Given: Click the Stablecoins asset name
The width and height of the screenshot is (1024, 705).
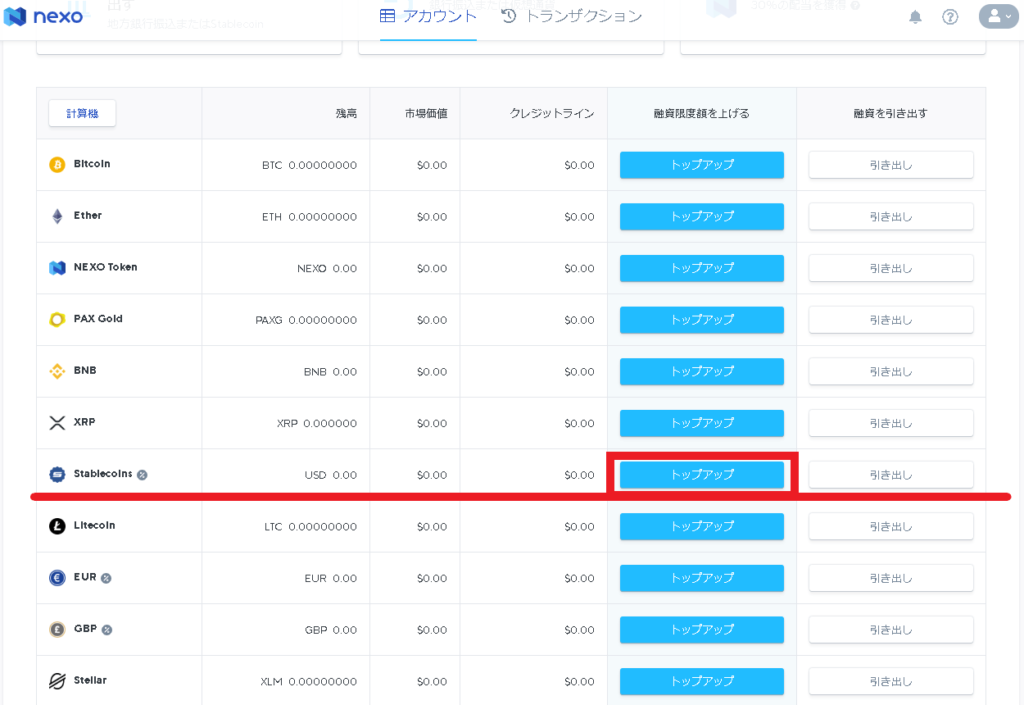Looking at the screenshot, I should point(103,474).
